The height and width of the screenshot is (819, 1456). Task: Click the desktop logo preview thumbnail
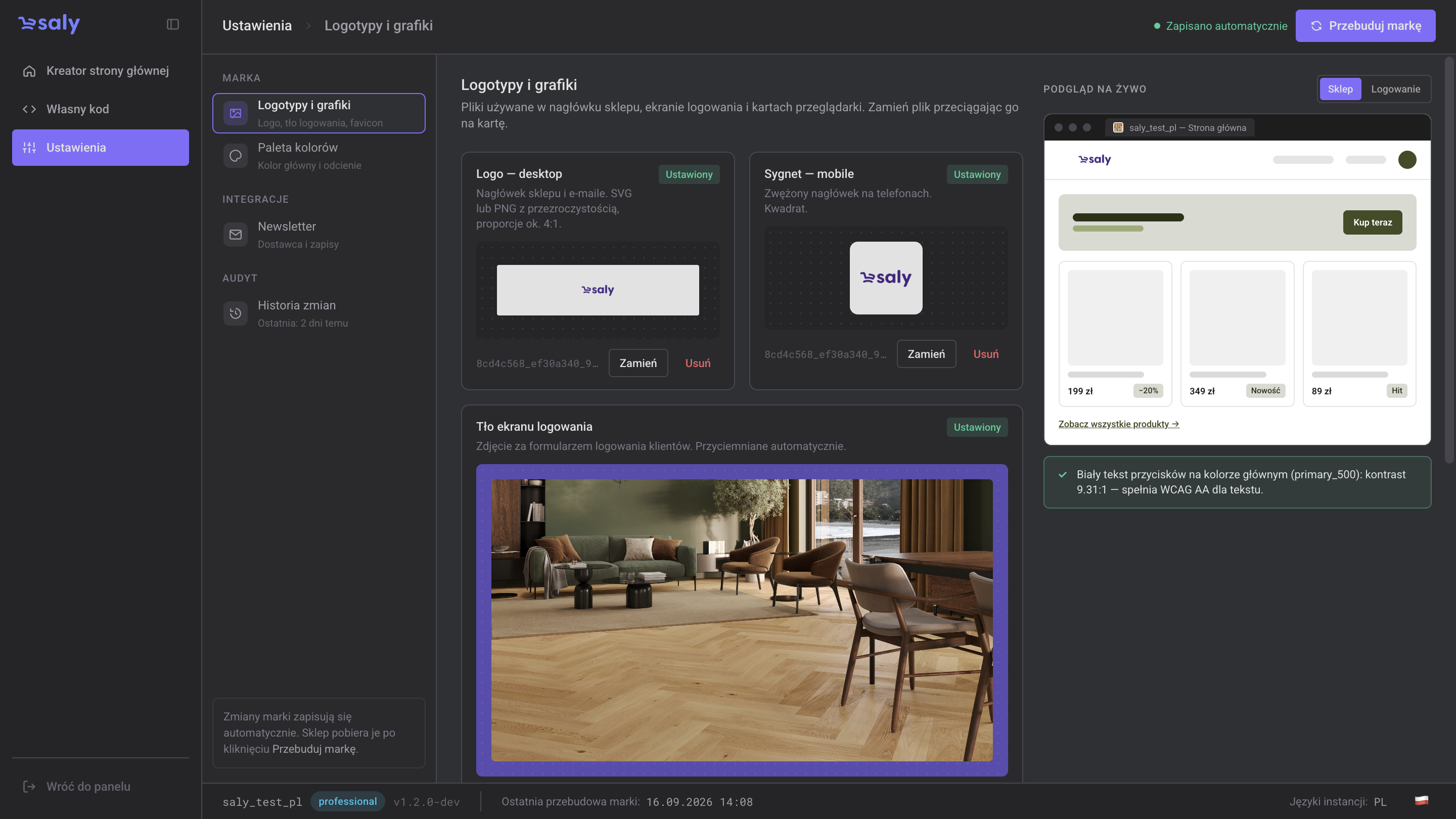[x=598, y=290]
